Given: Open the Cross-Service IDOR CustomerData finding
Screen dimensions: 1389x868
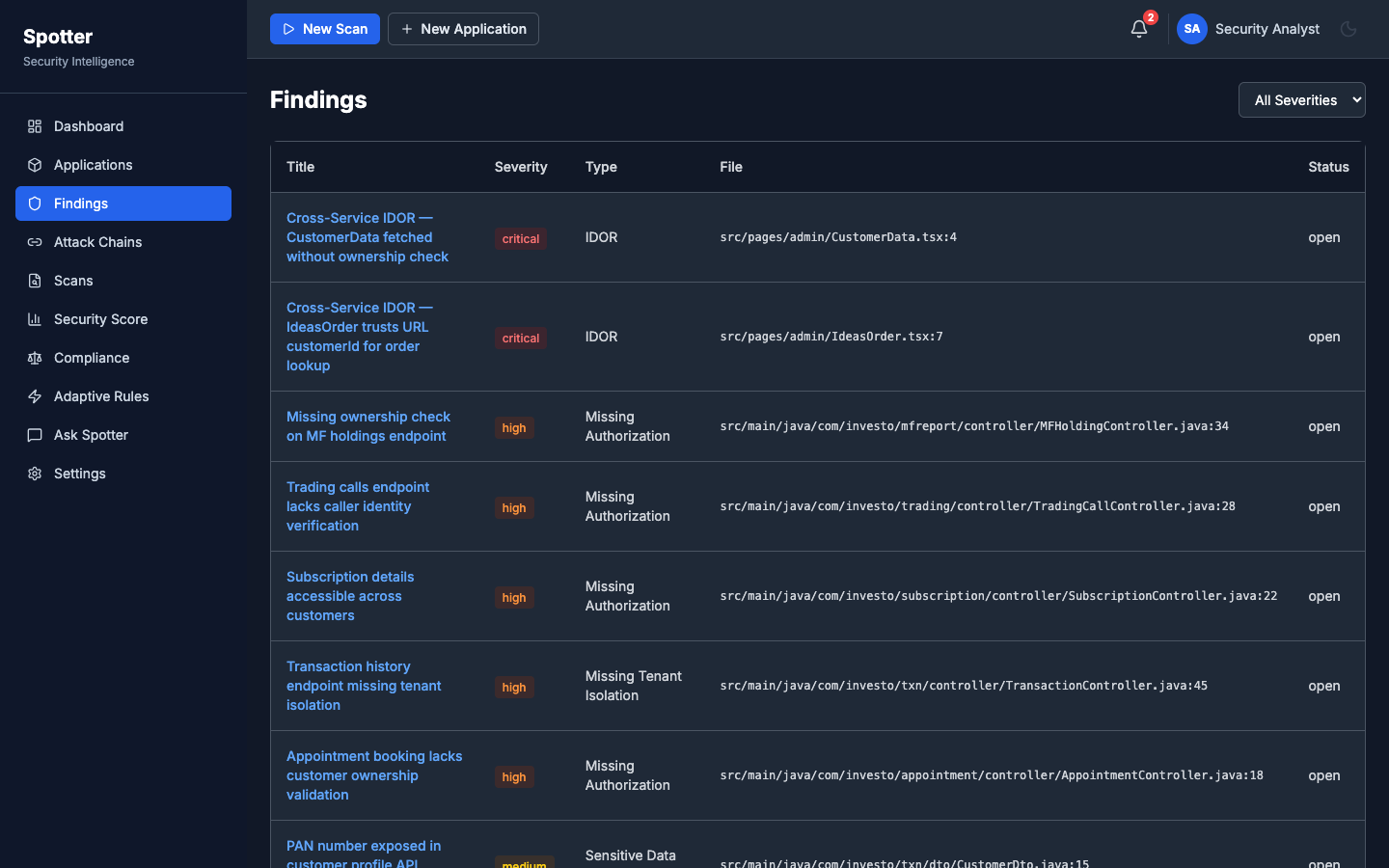Looking at the screenshot, I should pyautogui.click(x=368, y=237).
